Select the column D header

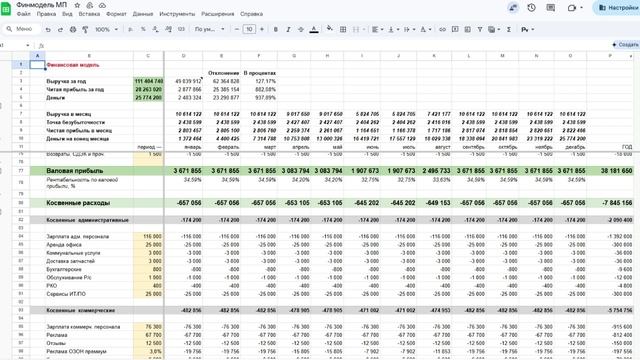click(183, 56)
